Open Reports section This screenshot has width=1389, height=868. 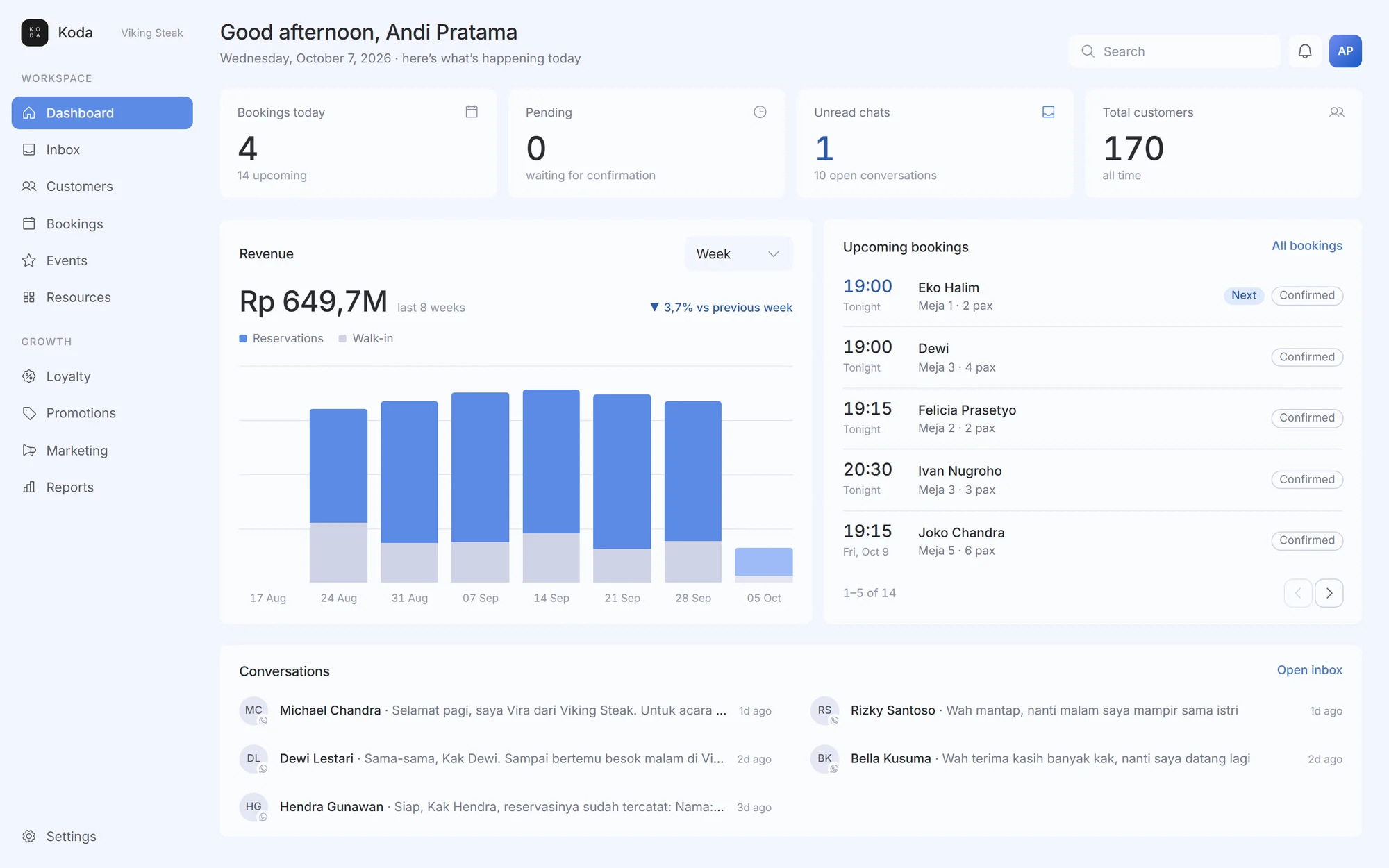pos(102,487)
